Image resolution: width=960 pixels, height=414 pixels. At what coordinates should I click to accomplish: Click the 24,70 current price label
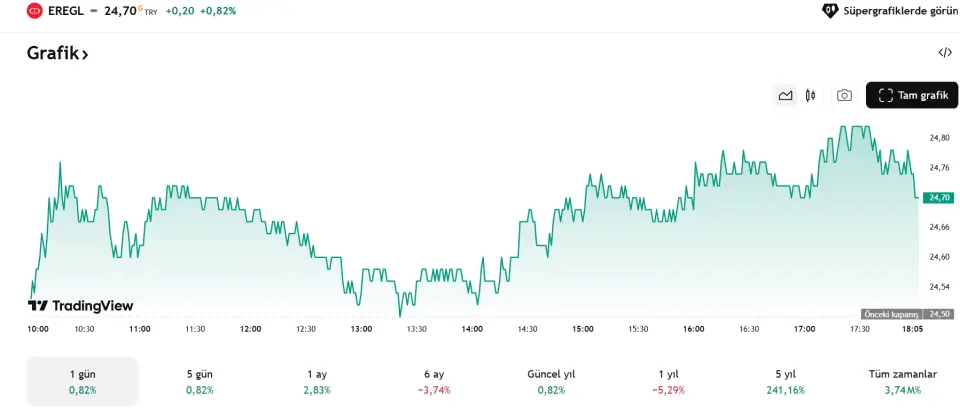tap(939, 198)
